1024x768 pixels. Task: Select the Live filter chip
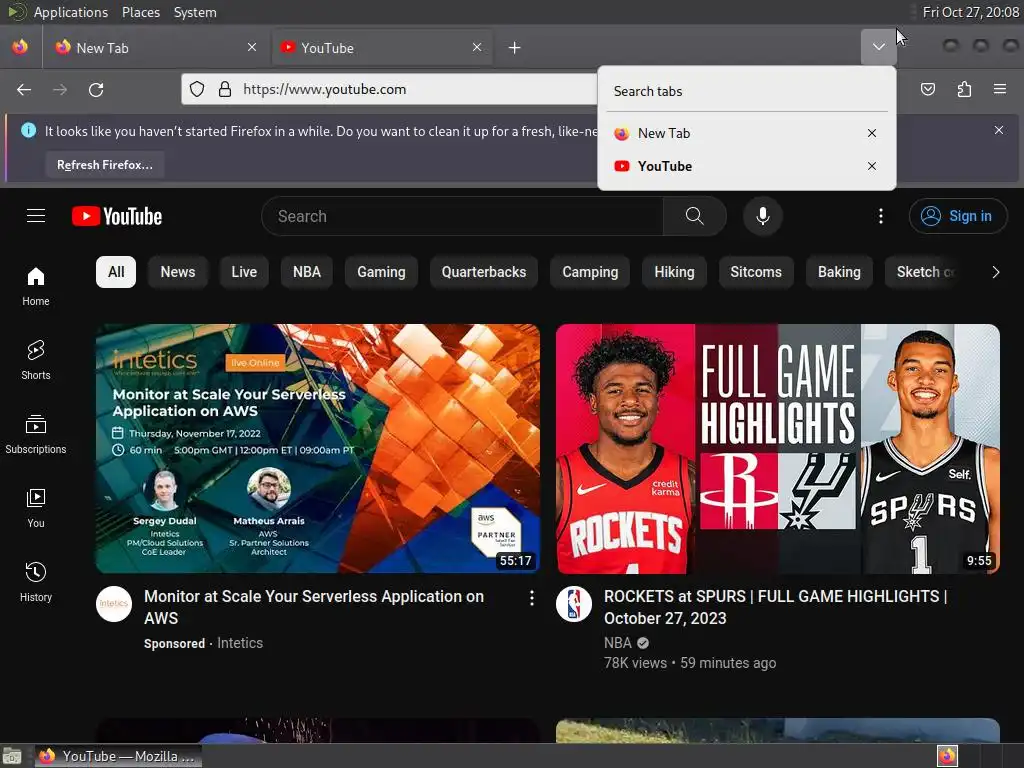pos(244,272)
